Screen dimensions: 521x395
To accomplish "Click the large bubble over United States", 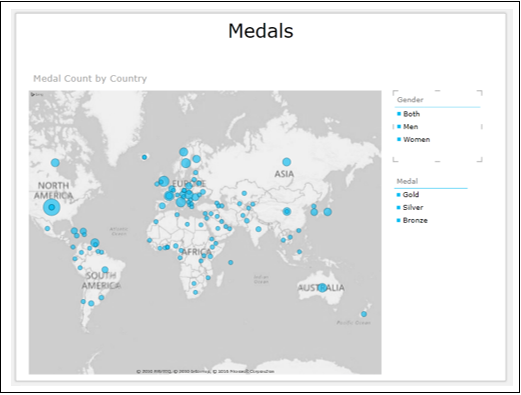I will tap(52, 207).
